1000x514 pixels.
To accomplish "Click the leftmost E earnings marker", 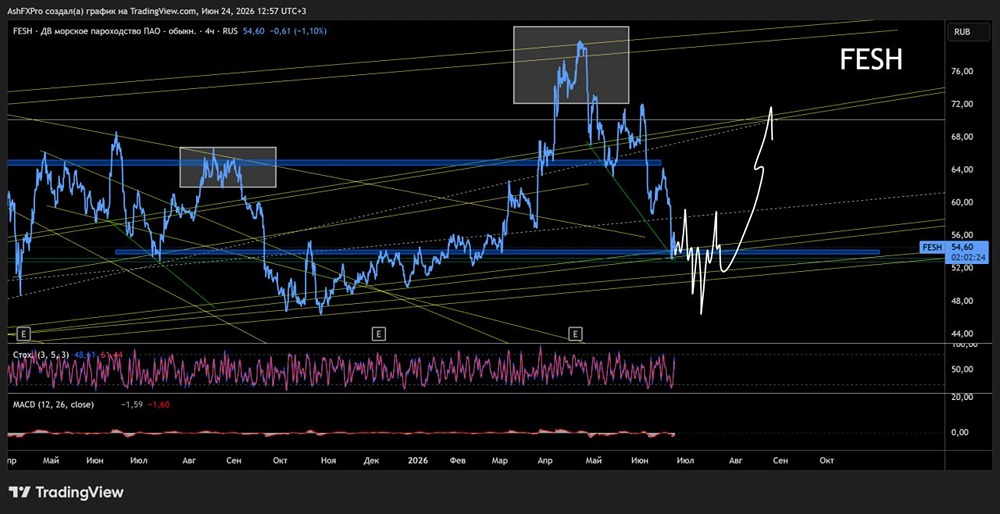I will pyautogui.click(x=24, y=334).
